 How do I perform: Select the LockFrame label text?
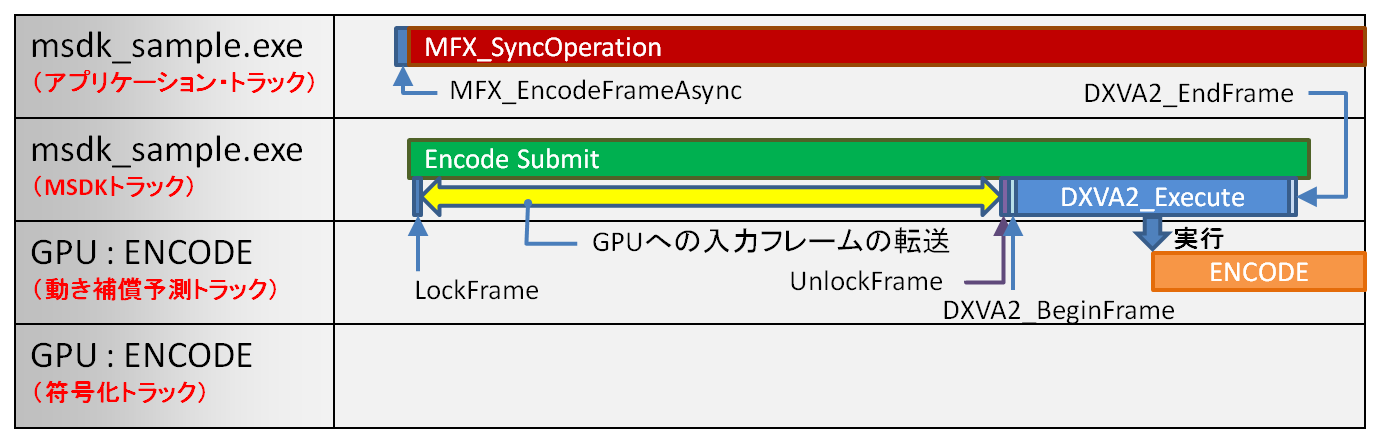(x=476, y=291)
